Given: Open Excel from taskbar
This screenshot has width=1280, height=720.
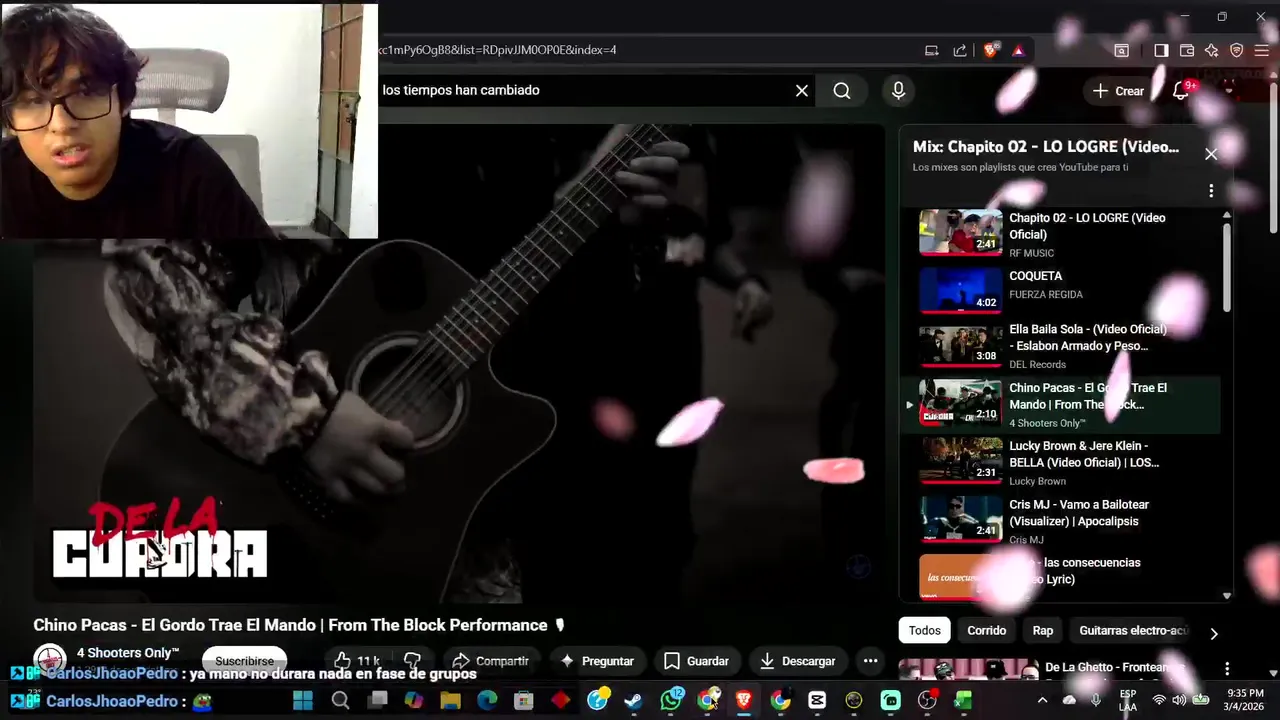Looking at the screenshot, I should click(x=963, y=700).
